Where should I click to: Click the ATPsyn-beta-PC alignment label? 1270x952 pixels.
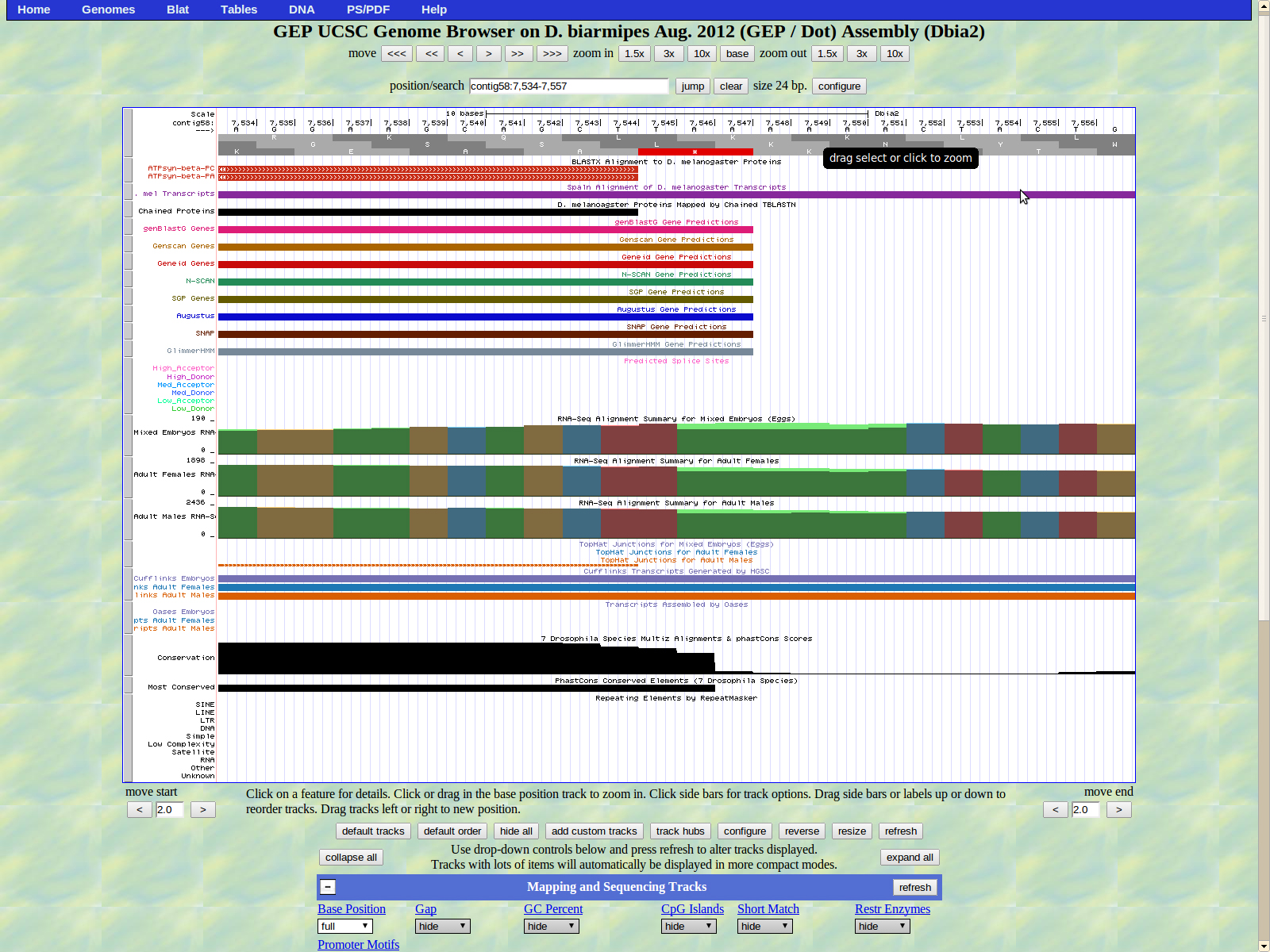pyautogui.click(x=181, y=168)
